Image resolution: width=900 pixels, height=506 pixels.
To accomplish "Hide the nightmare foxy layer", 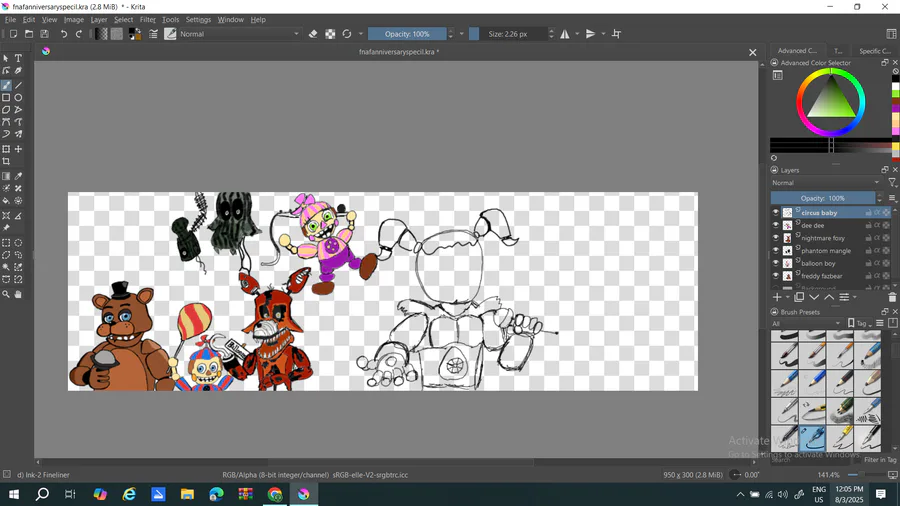I will 775,238.
